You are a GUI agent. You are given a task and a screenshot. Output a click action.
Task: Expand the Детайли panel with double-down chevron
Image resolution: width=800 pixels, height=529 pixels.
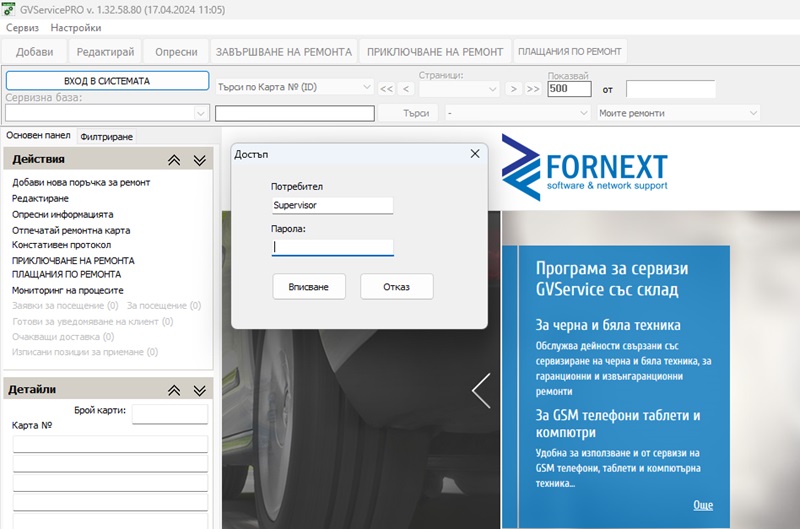click(x=199, y=390)
